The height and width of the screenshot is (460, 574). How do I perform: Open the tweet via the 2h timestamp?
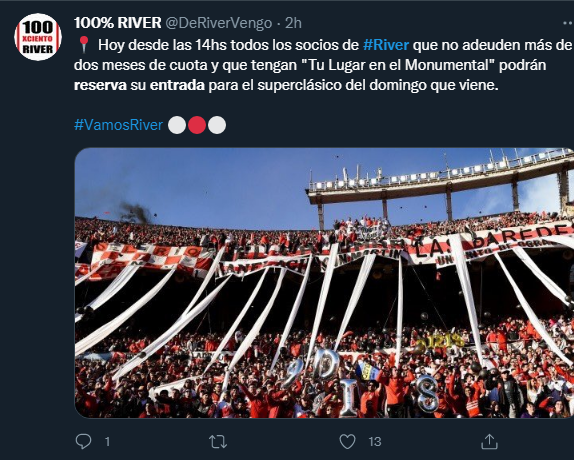pyautogui.click(x=293, y=23)
